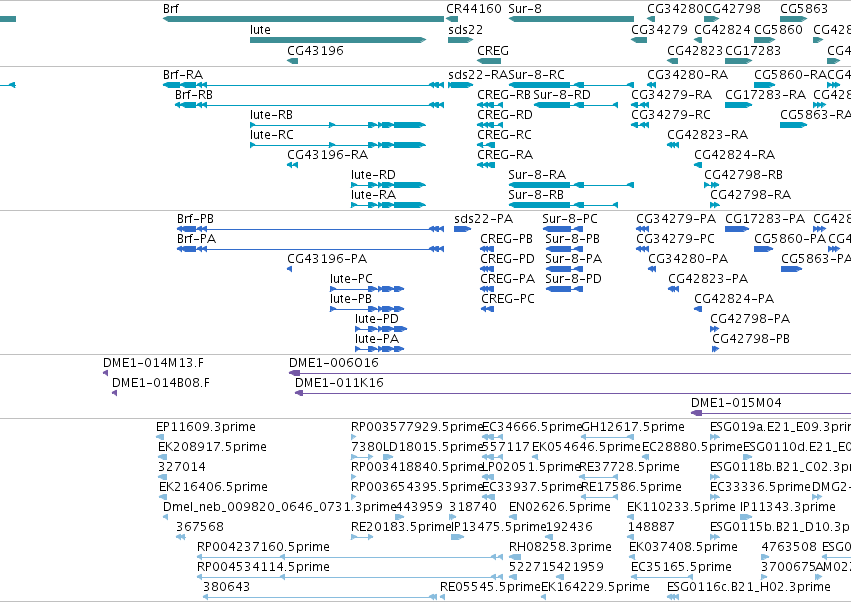This screenshot has width=851, height=602.
Task: Select the Sur-8-RC transcript label
Action: [x=537, y=74]
